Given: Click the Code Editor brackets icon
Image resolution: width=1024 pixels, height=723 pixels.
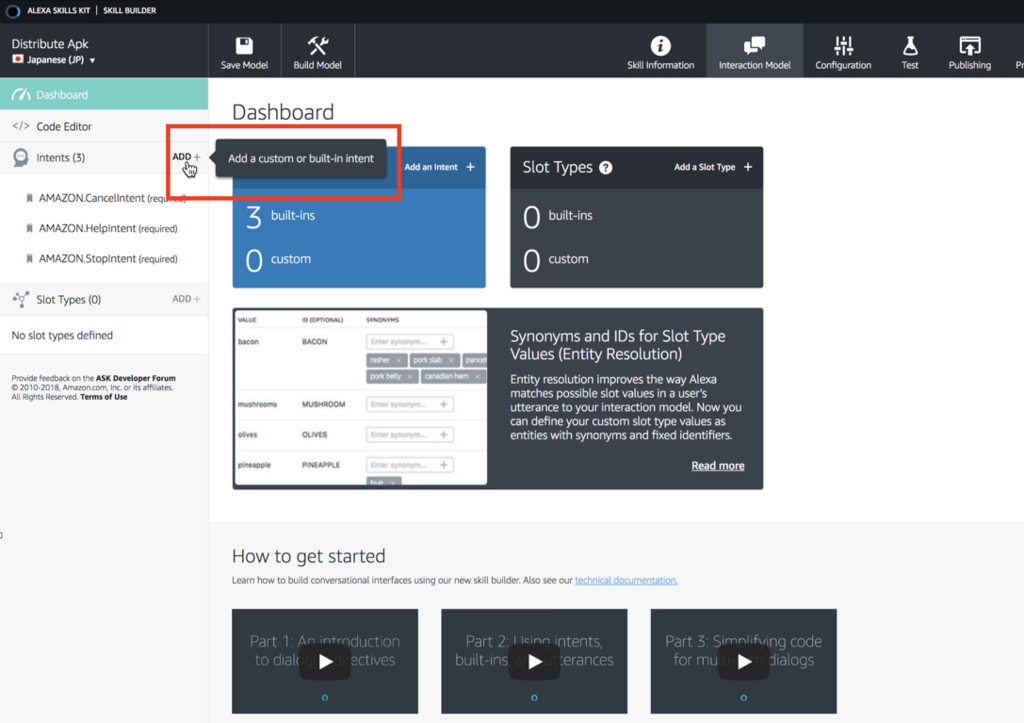Looking at the screenshot, I should pos(21,126).
